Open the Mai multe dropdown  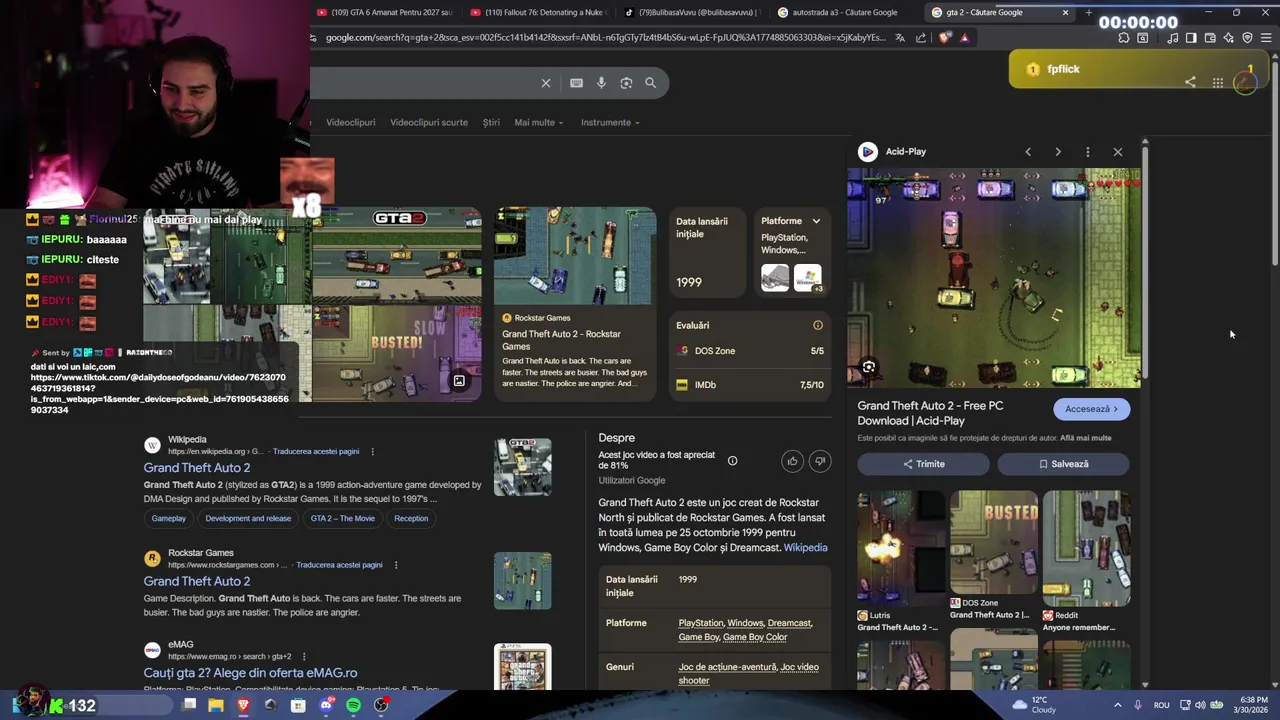point(539,122)
